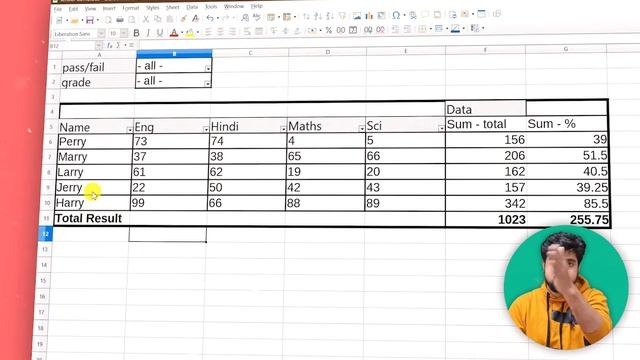Image resolution: width=640 pixels, height=360 pixels.
Task: Select the Total Result cell
Action: coord(91,218)
